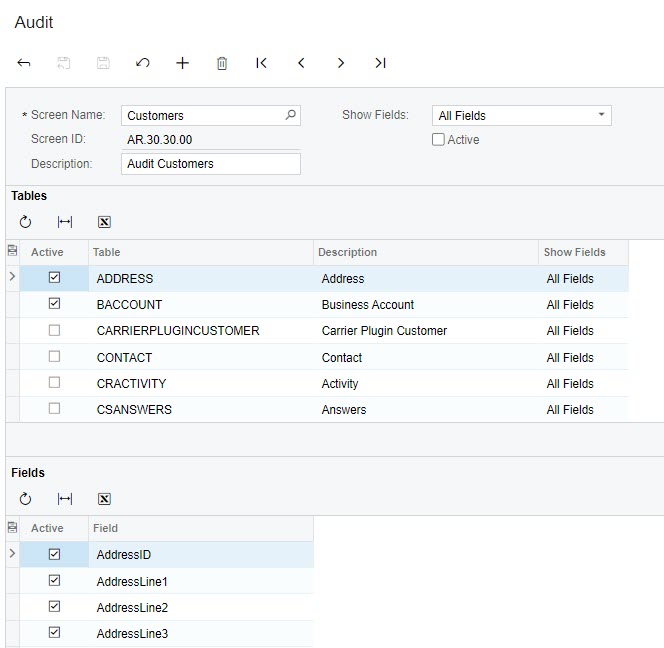Add a new record with plus icon

tap(183, 63)
